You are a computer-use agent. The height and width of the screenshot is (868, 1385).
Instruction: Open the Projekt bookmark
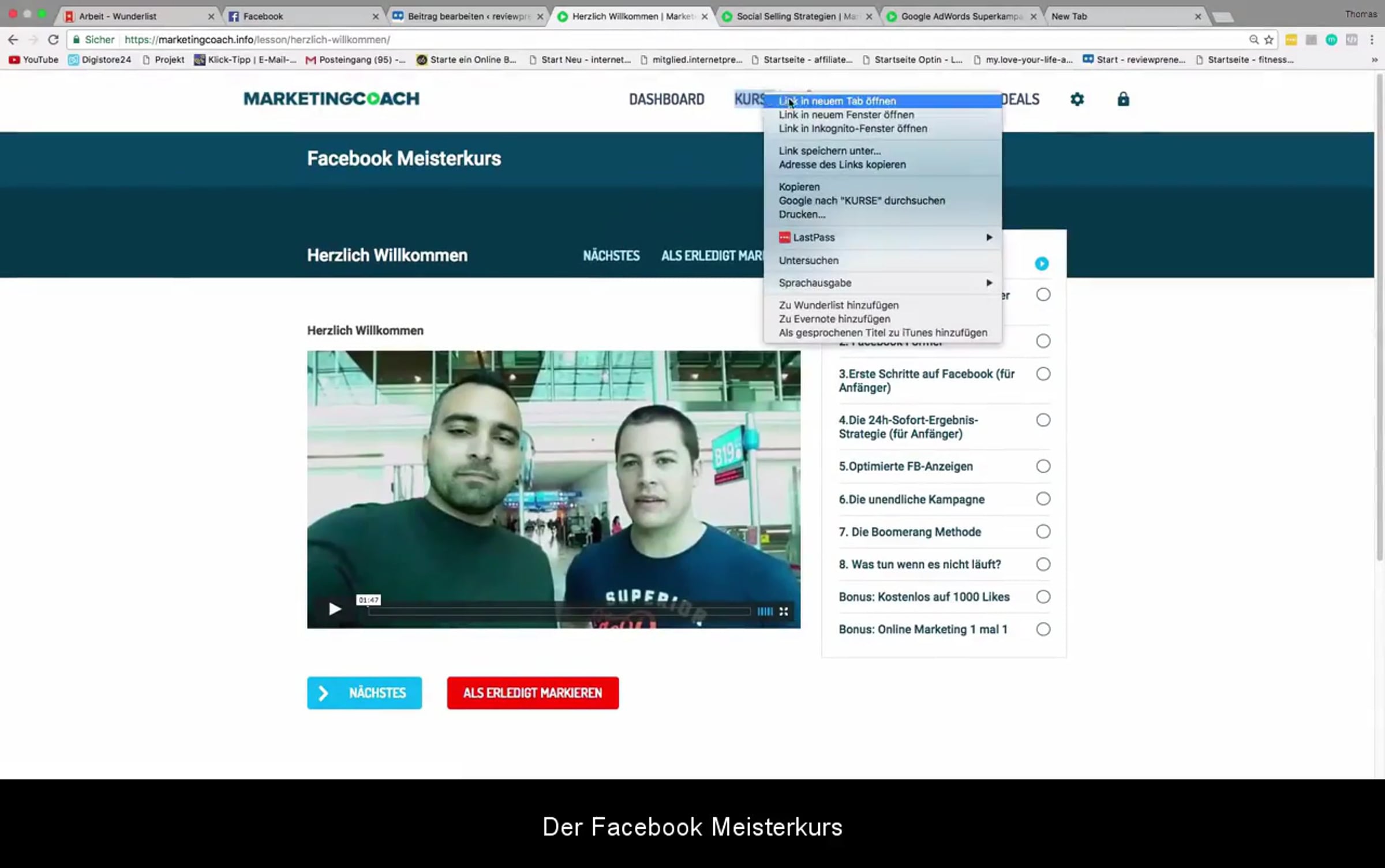163,59
